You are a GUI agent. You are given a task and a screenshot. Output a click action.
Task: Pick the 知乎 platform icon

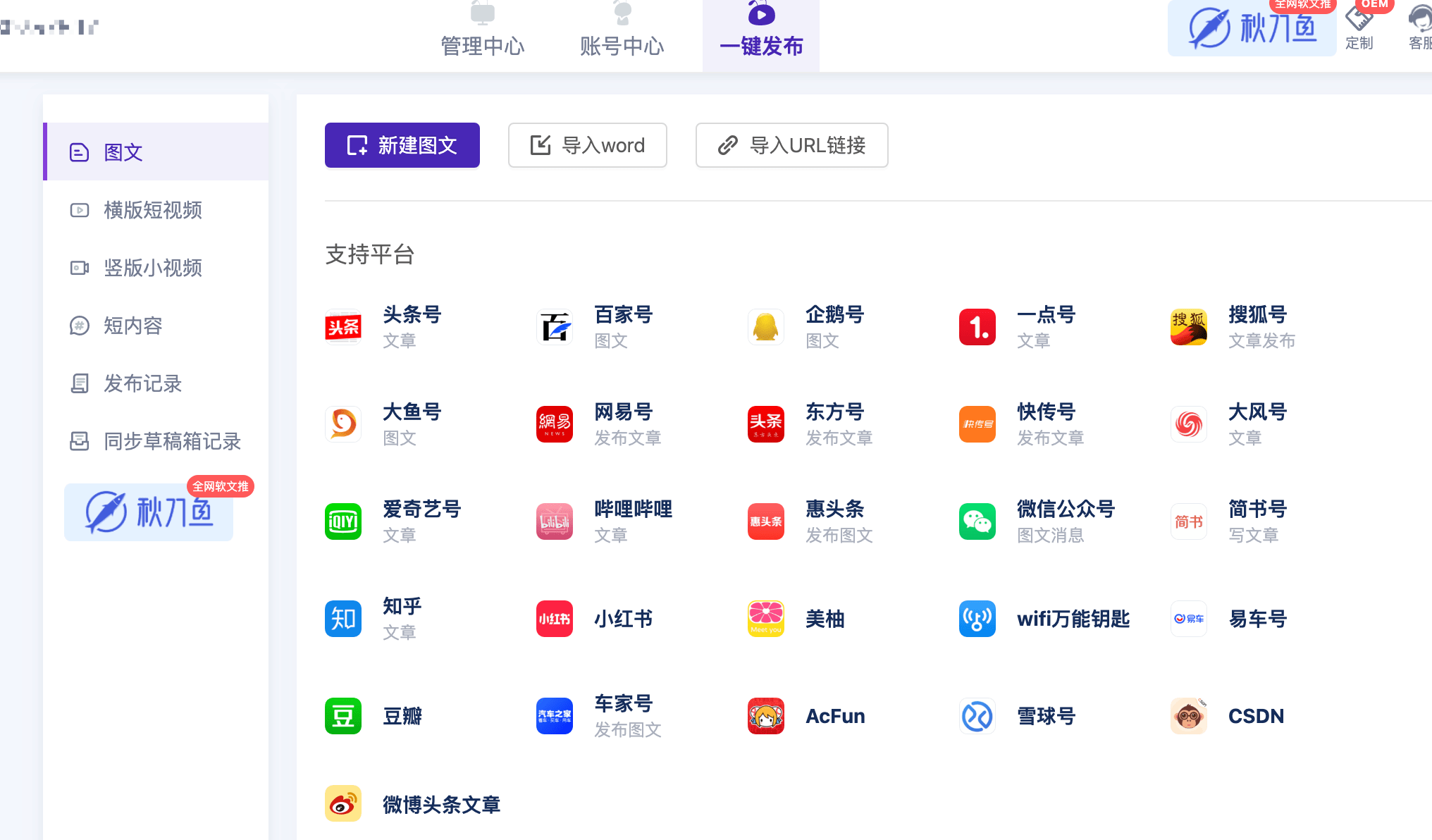[x=343, y=618]
